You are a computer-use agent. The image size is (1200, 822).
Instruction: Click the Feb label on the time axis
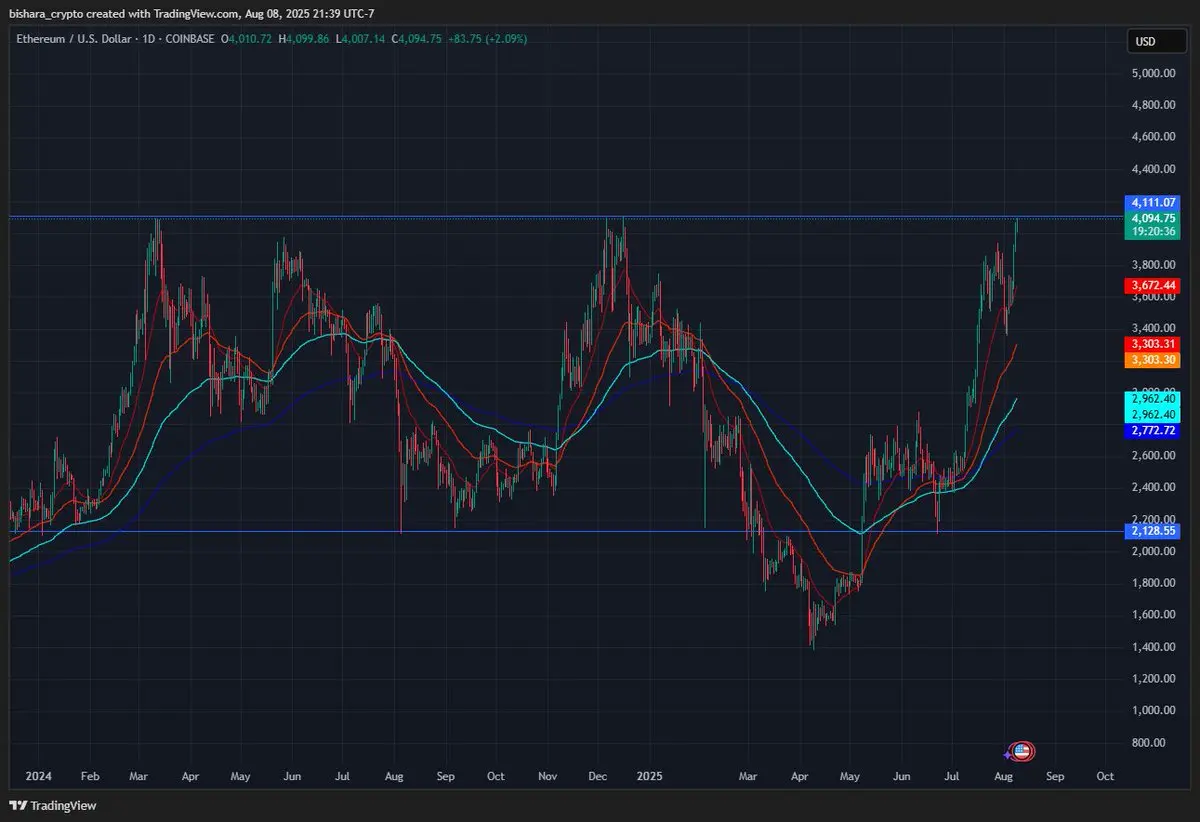point(90,776)
